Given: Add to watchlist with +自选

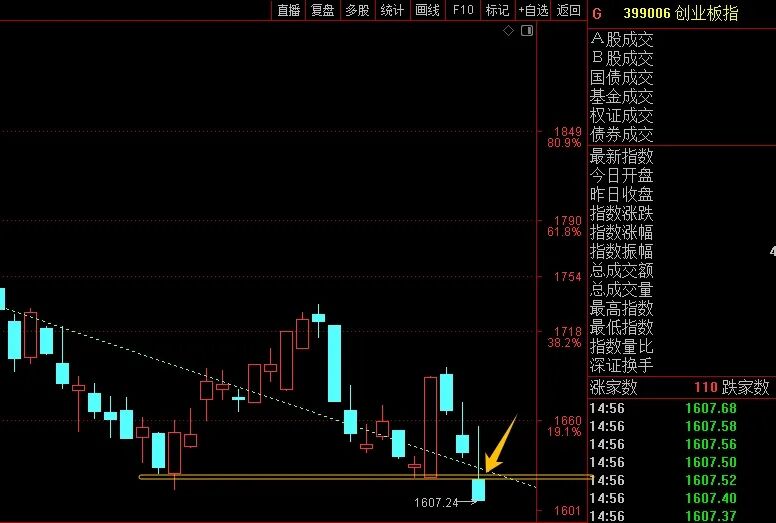Looking at the screenshot, I should [x=533, y=10].
